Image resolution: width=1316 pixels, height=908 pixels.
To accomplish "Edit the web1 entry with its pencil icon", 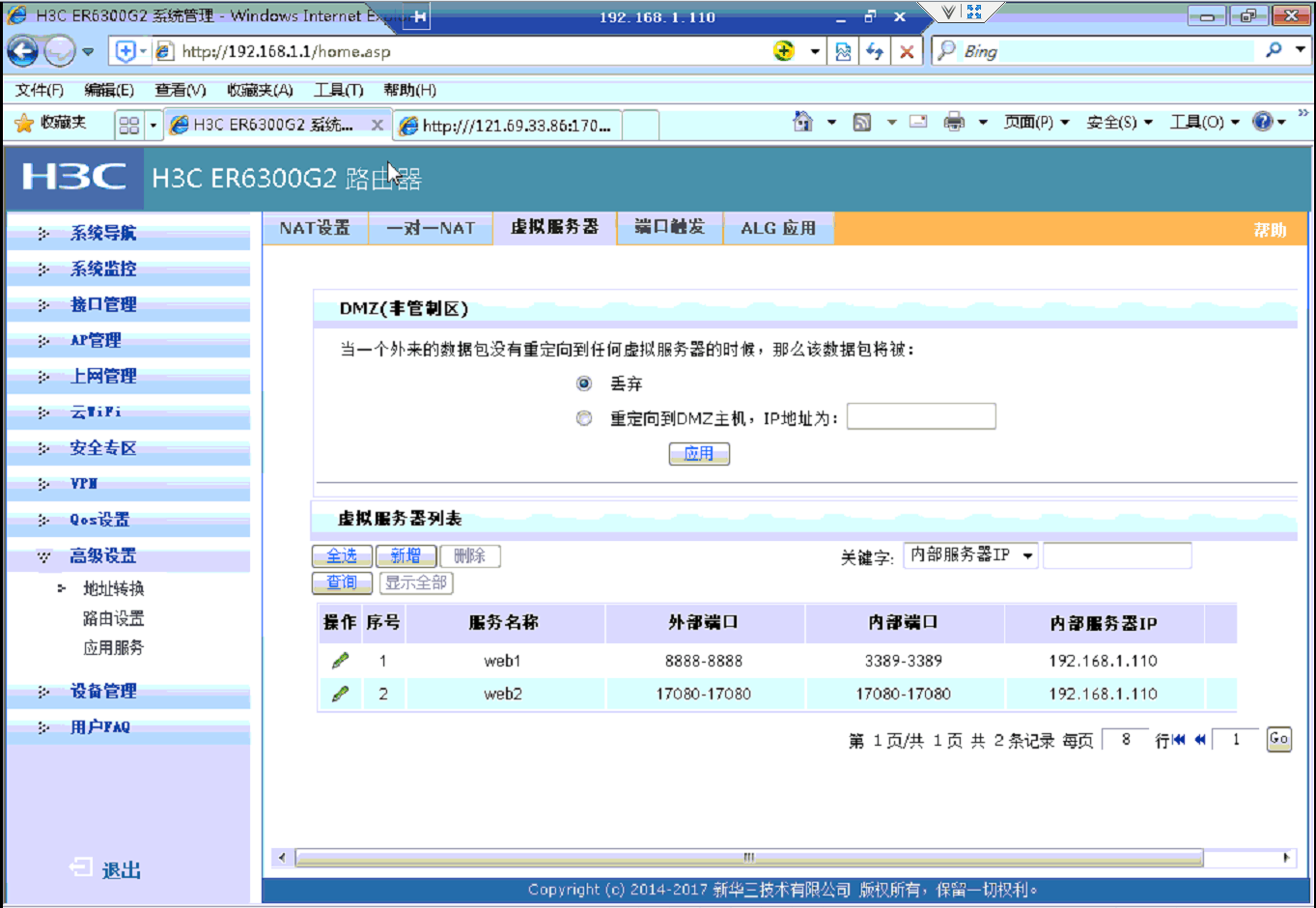I will [340, 661].
